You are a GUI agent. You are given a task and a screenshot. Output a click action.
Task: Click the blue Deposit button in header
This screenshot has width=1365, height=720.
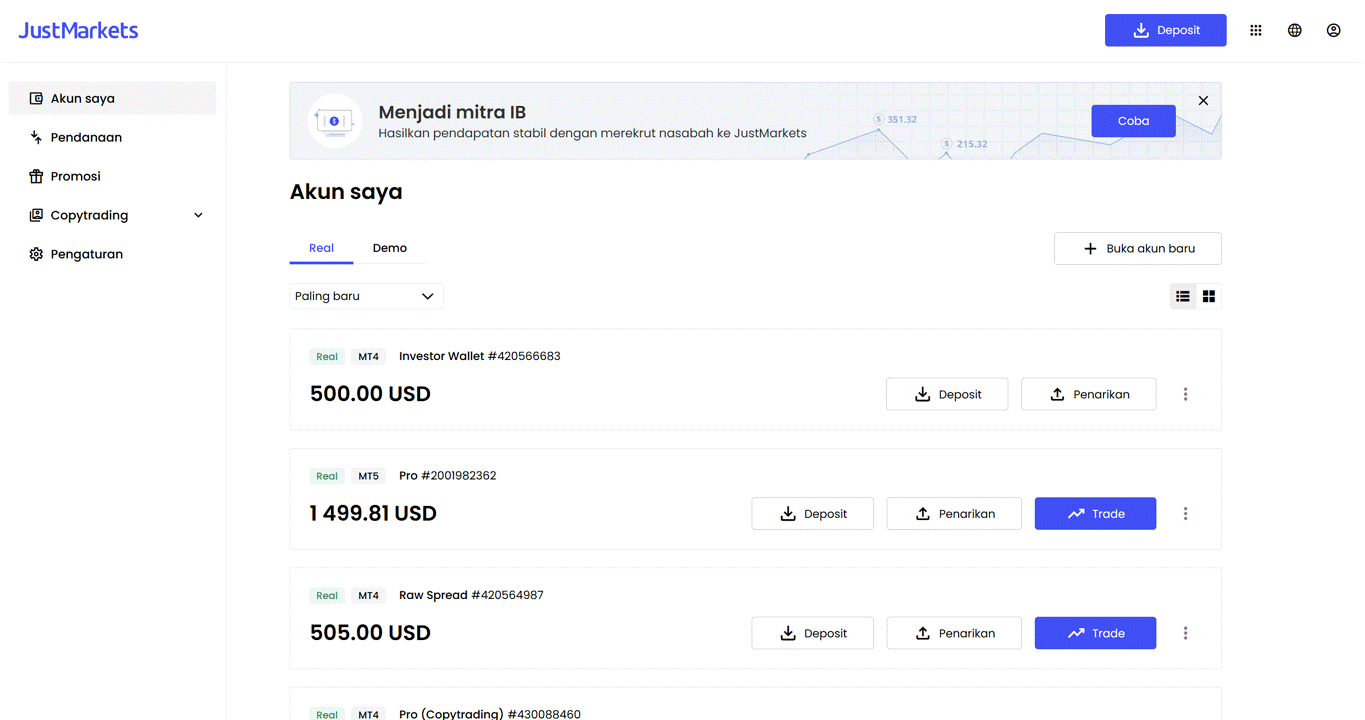1166,30
